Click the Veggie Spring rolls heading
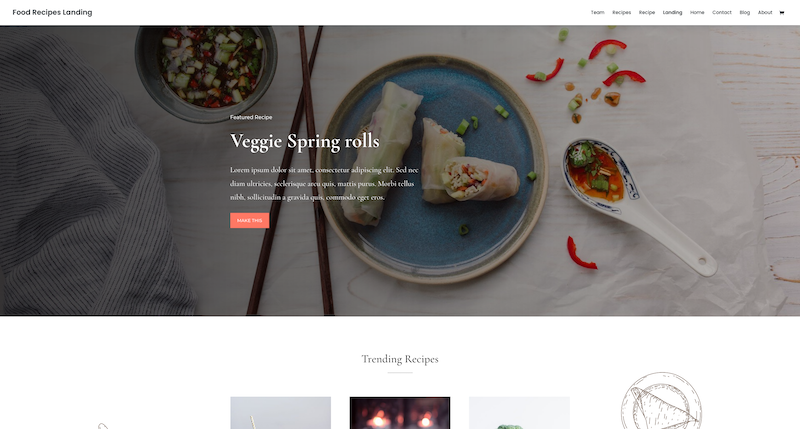Screen dimensions: 800x429 [x=305, y=141]
